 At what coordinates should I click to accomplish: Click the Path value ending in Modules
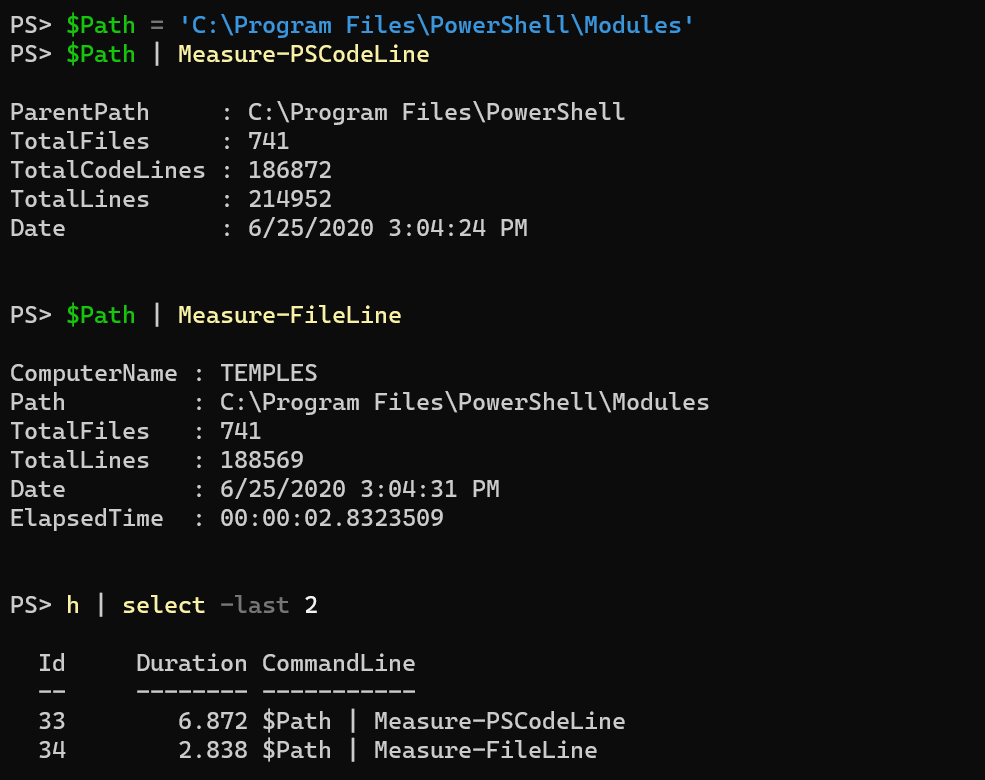point(465,403)
